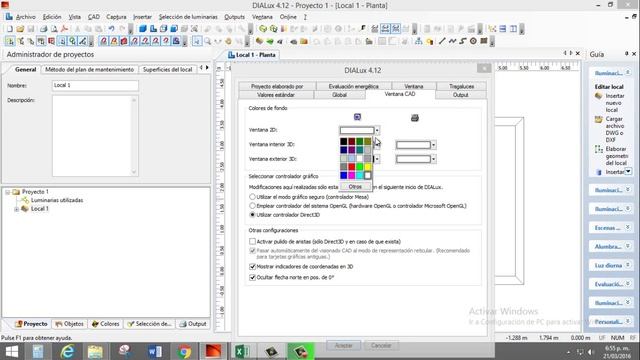Image resolution: width=640 pixels, height=360 pixels.
Task: Open Chrome from the taskbar
Action: tap(184, 351)
